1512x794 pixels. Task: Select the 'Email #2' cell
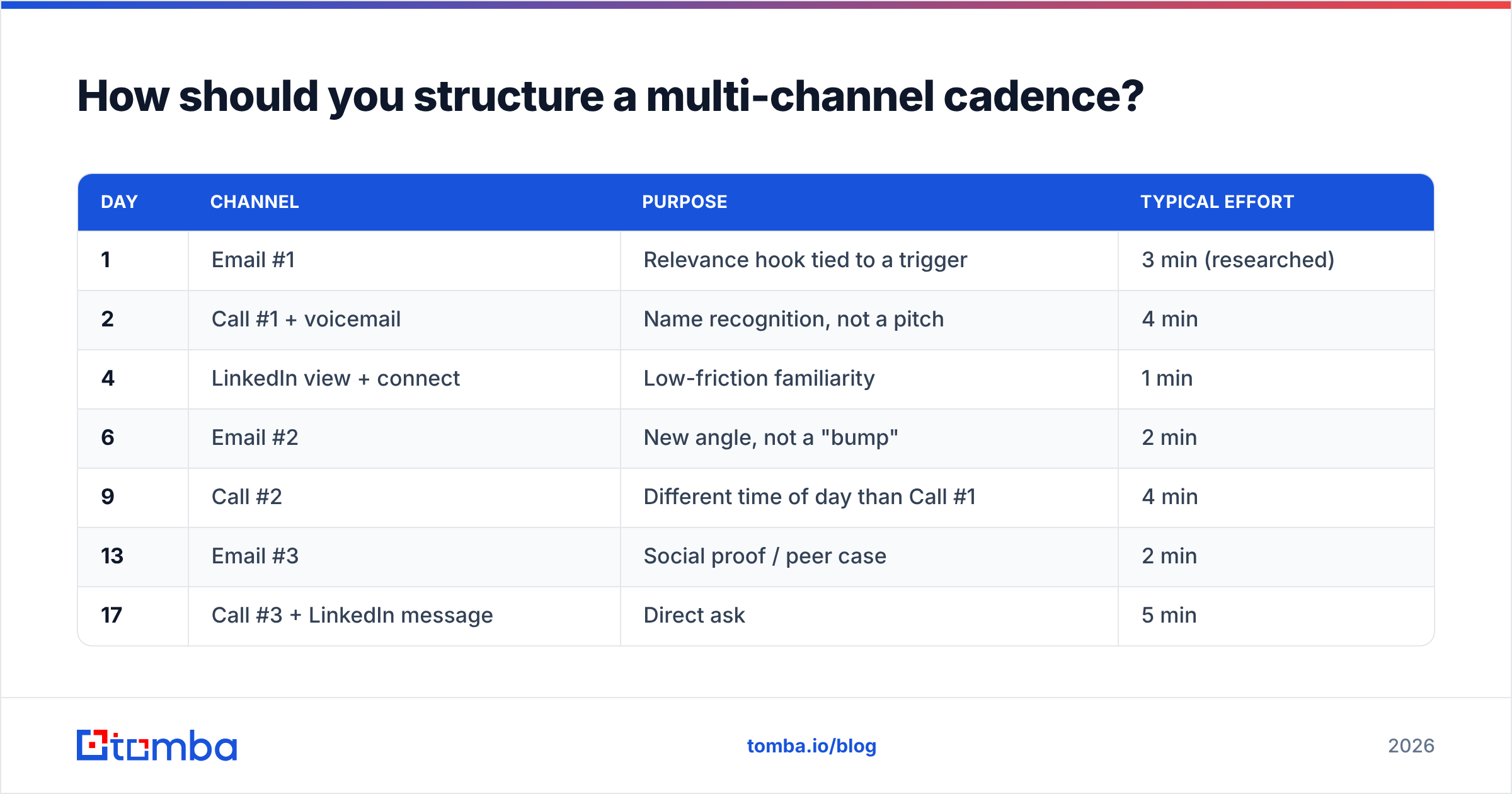[x=404, y=438]
